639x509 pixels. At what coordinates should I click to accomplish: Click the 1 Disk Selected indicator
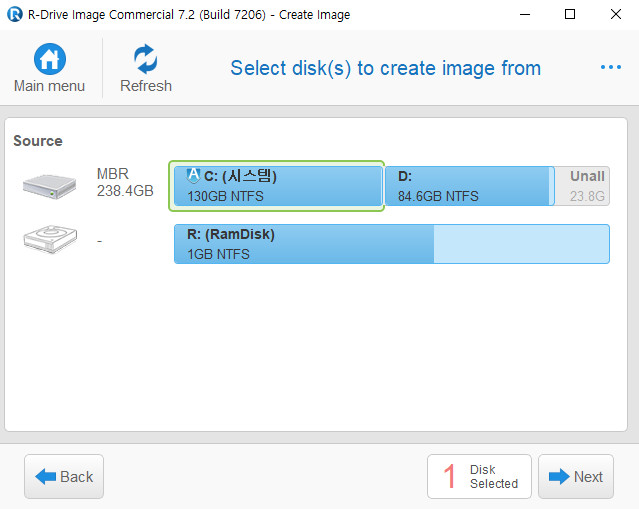pos(479,476)
